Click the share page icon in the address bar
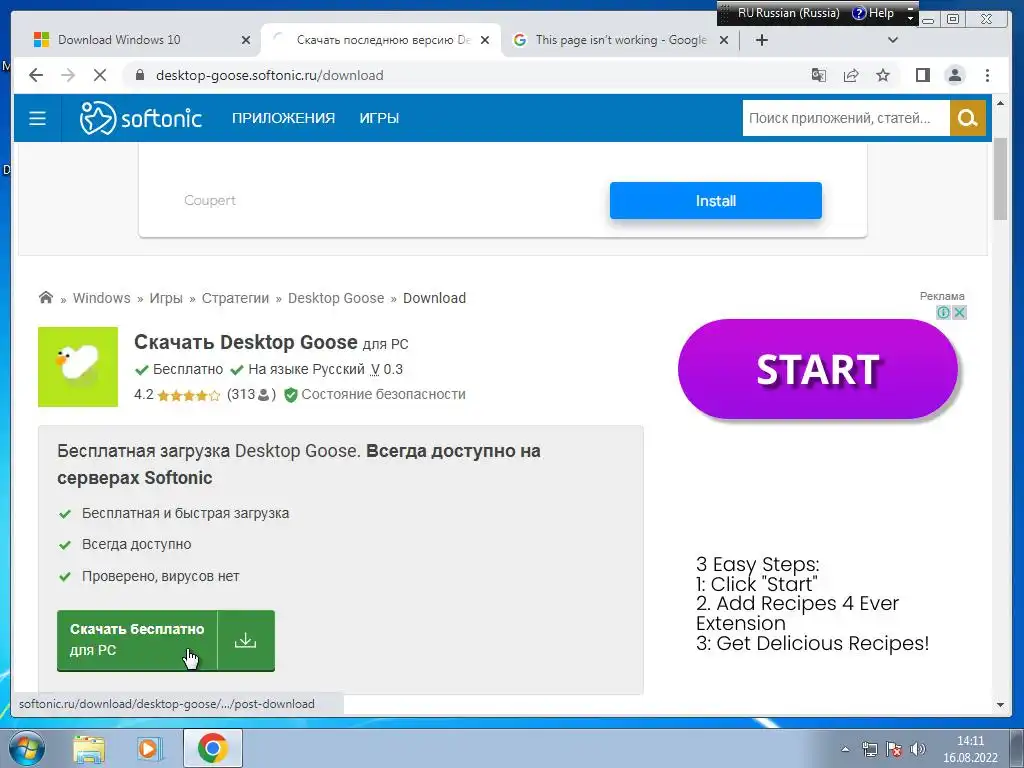 click(851, 75)
